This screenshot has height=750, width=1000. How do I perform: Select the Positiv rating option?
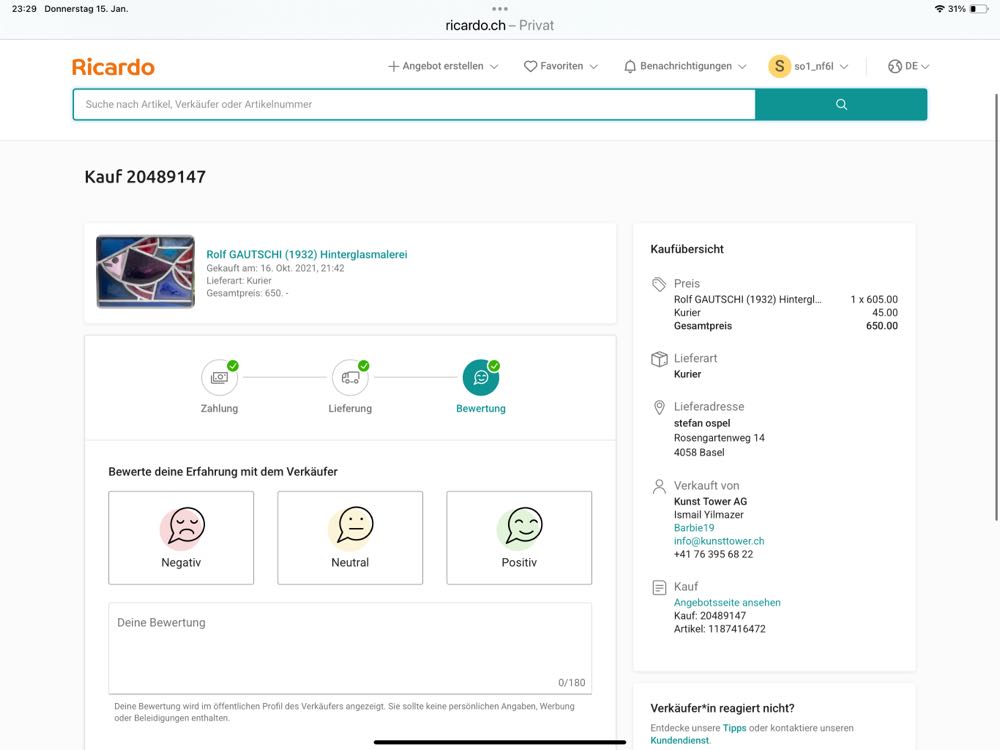tap(519, 538)
